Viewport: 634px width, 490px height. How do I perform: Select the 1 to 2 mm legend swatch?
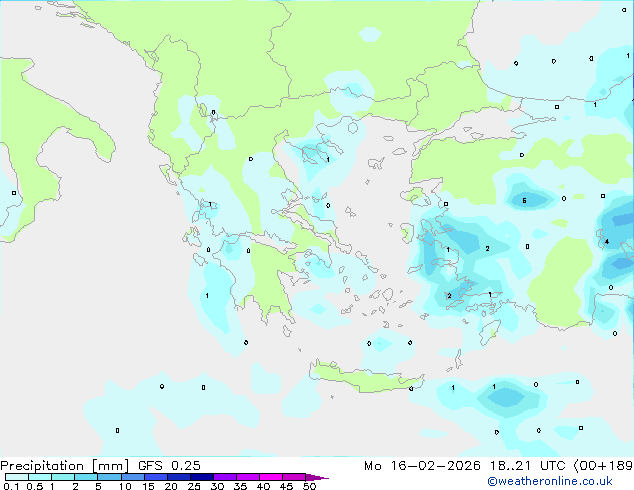click(x=63, y=477)
